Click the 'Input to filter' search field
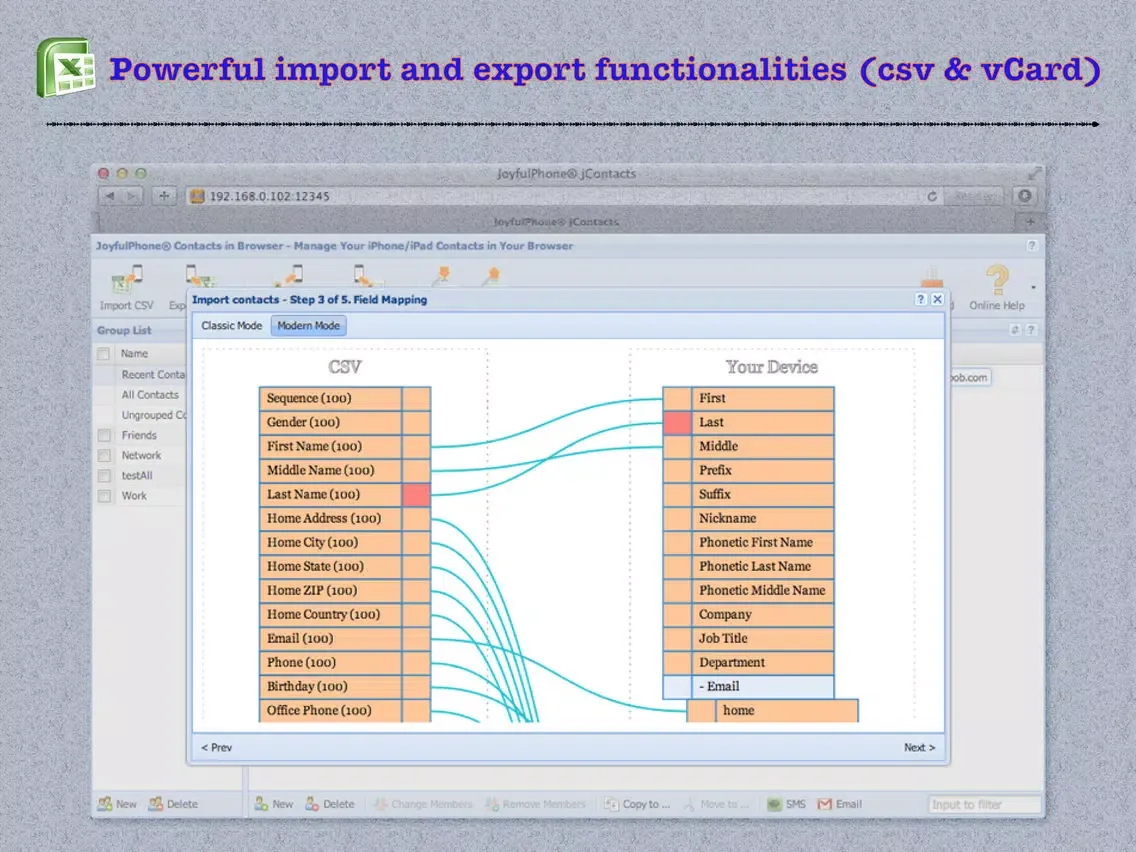 tap(984, 804)
